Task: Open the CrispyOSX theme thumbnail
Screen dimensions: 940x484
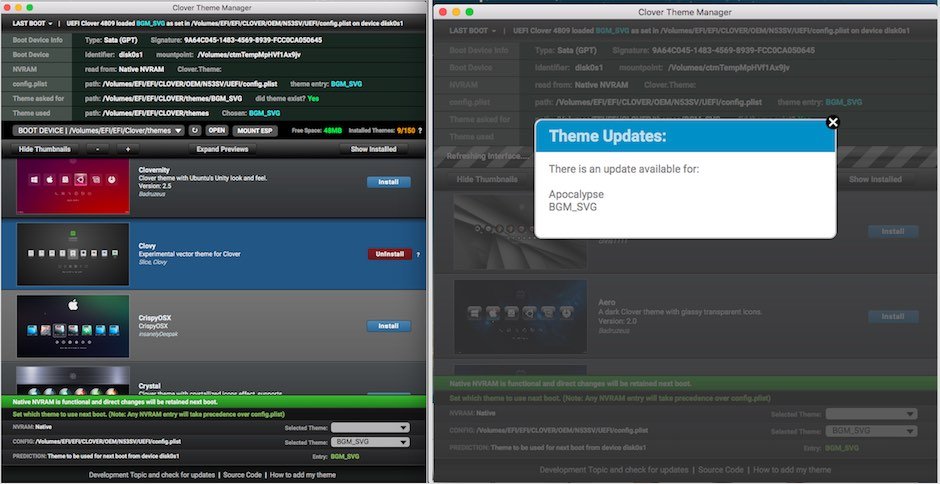Action: 73,326
